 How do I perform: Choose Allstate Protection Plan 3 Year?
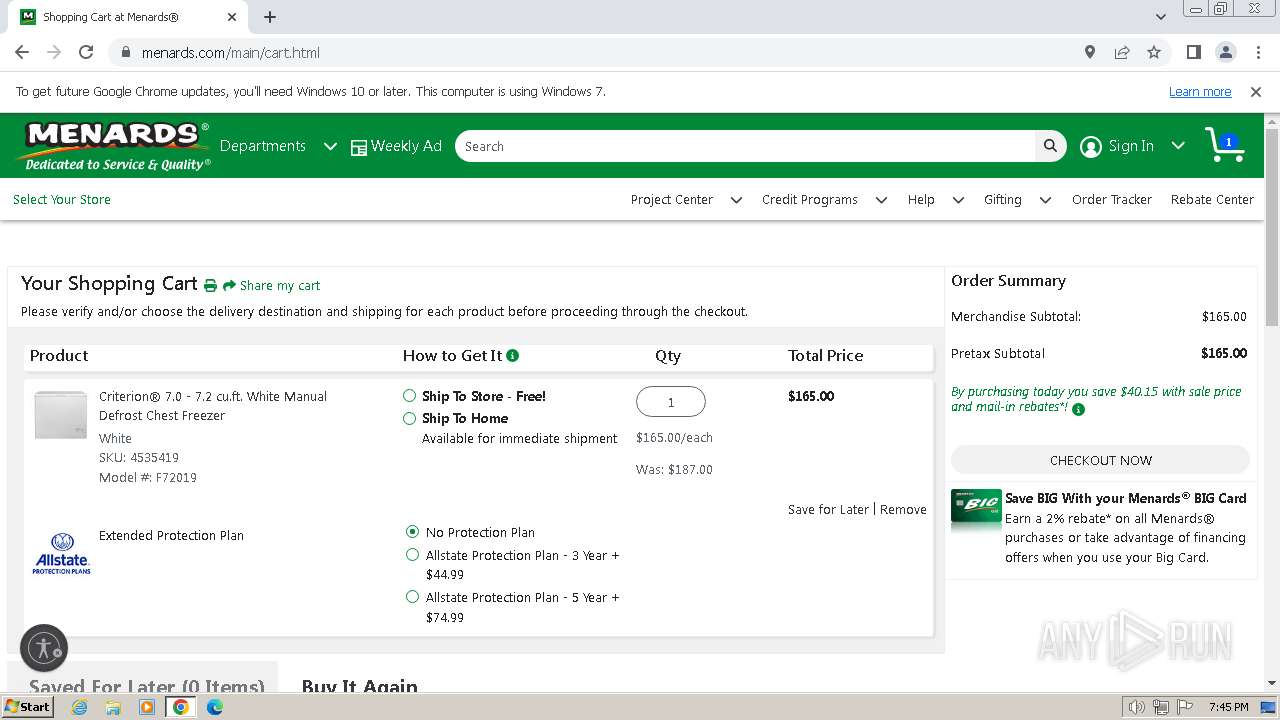[412, 555]
